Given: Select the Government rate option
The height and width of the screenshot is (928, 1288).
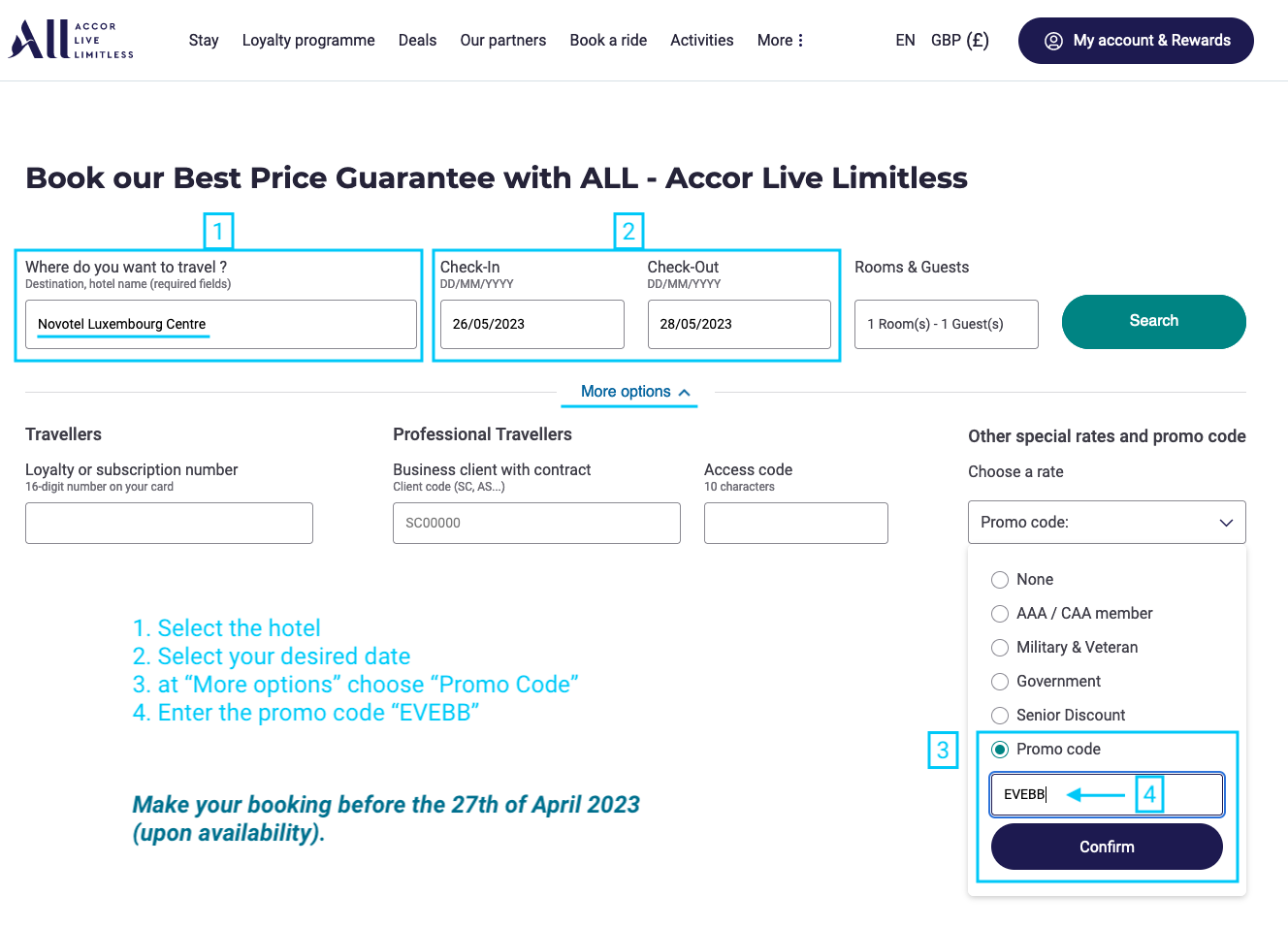Looking at the screenshot, I should pos(1000,682).
